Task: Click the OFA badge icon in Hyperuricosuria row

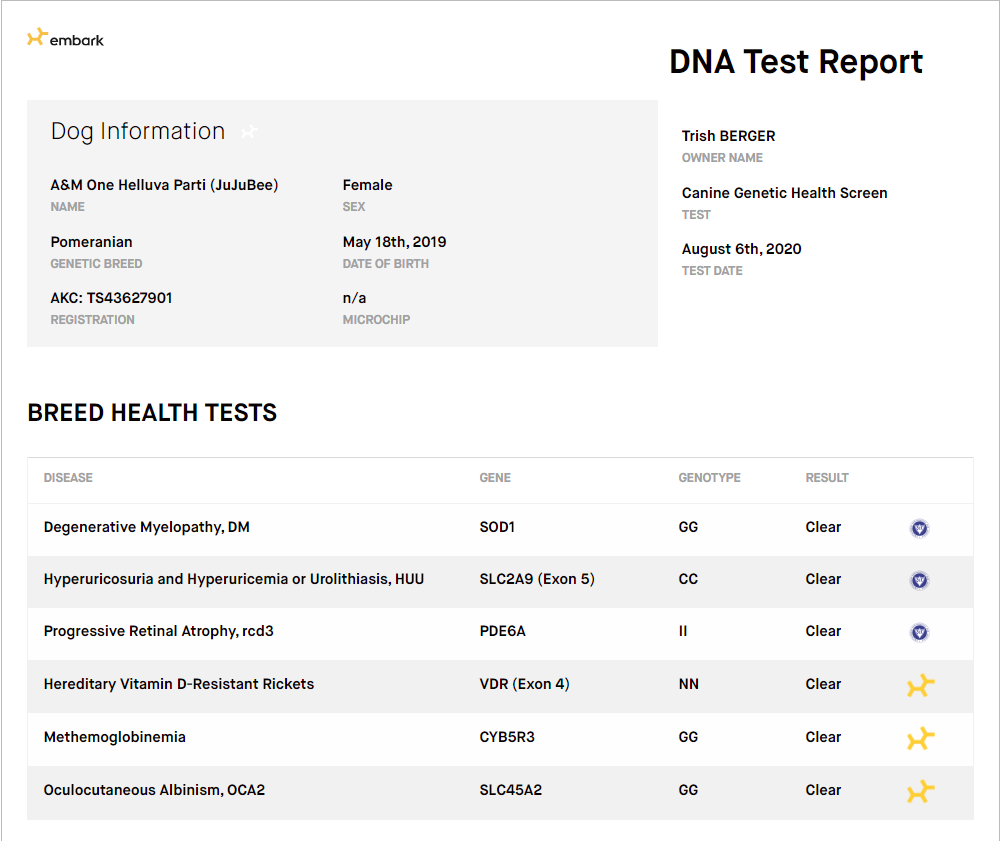Action: (x=919, y=580)
